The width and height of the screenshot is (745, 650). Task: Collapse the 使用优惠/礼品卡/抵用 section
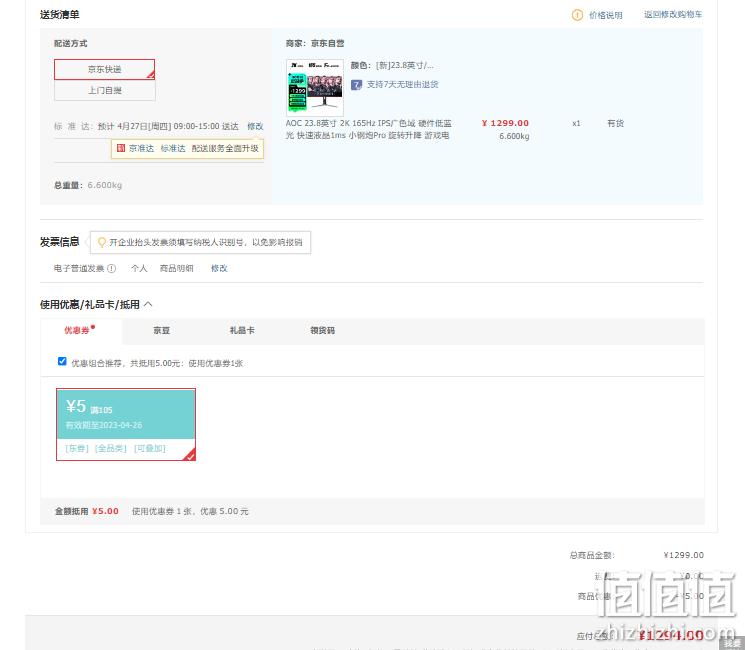tap(148, 304)
